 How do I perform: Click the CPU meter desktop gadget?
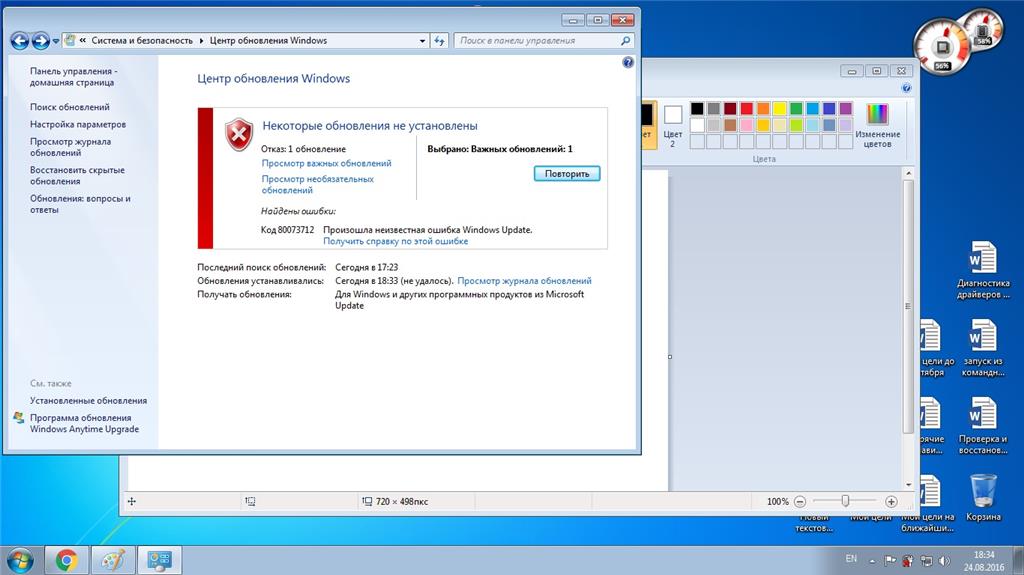point(940,47)
